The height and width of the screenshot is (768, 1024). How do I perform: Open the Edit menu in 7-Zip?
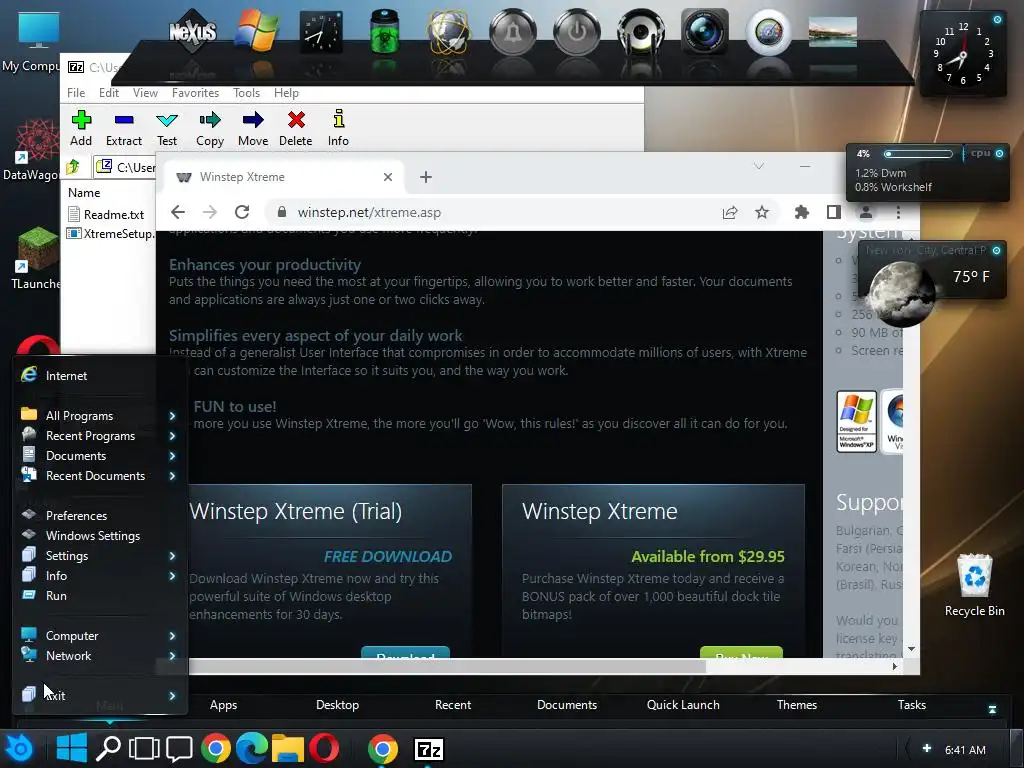pyautogui.click(x=108, y=93)
